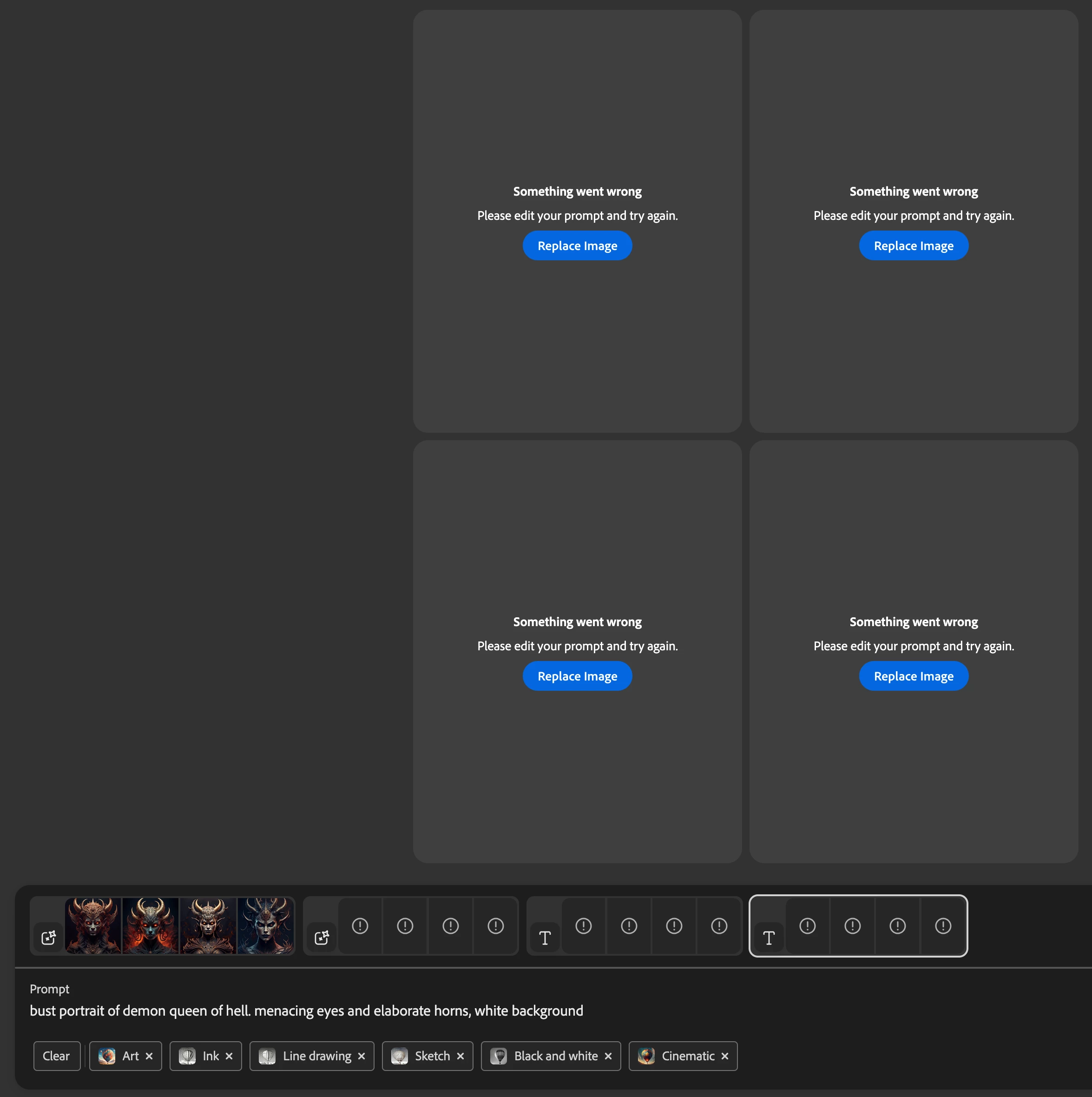This screenshot has width=1092, height=1097.
Task: Click Replace Image in top-left panel
Action: (577, 246)
